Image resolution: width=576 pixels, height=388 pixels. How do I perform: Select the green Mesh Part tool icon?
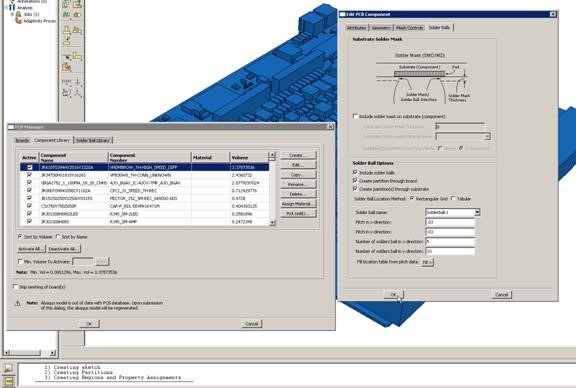tap(66, 14)
